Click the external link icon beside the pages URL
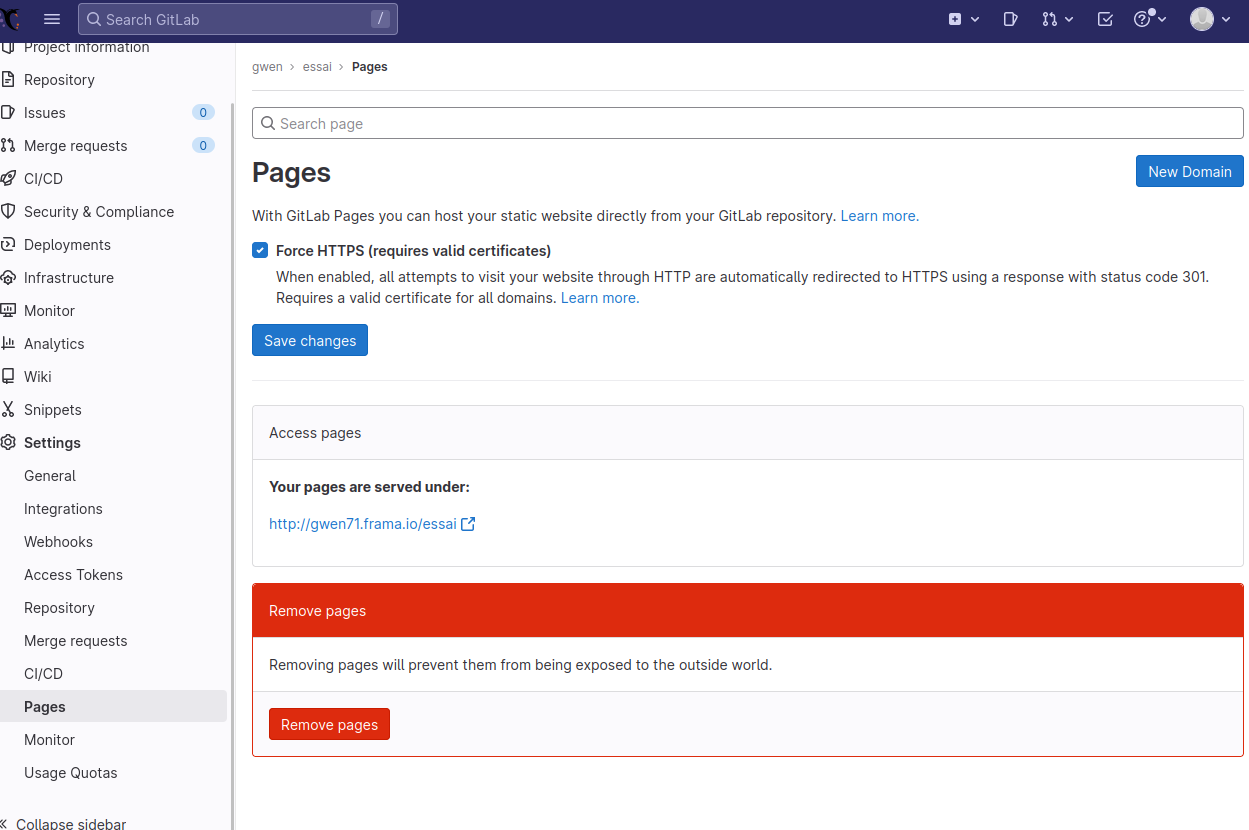1249x830 pixels. (468, 524)
